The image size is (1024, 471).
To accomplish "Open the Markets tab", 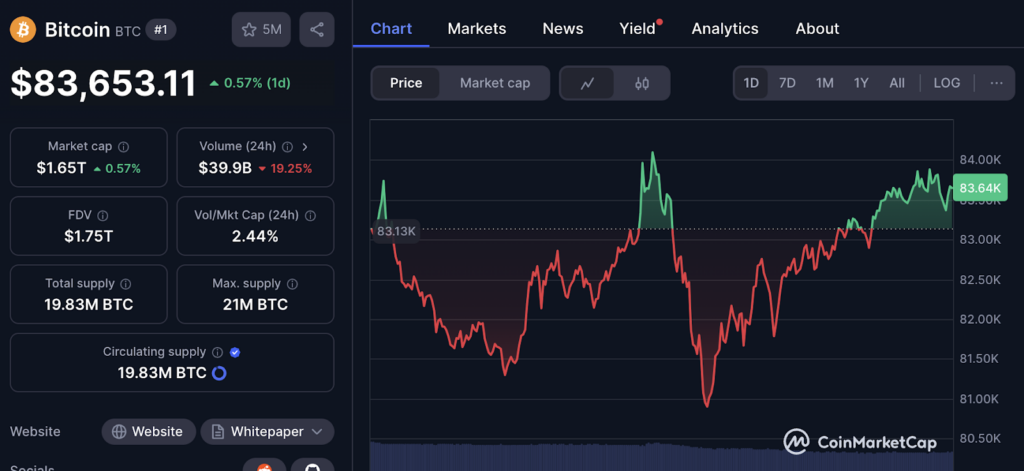I will click(x=476, y=28).
